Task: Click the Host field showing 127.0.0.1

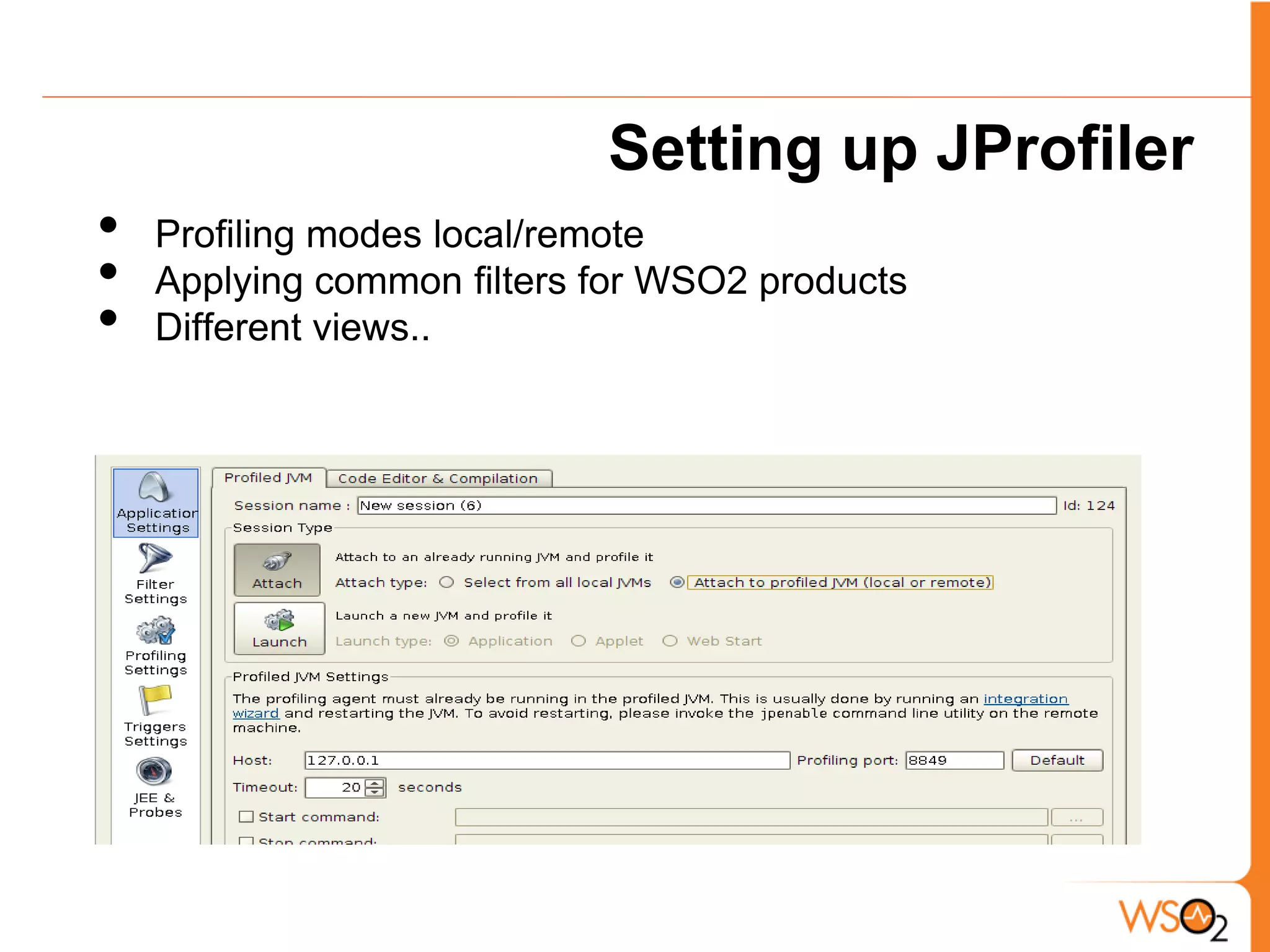Action: pos(548,760)
